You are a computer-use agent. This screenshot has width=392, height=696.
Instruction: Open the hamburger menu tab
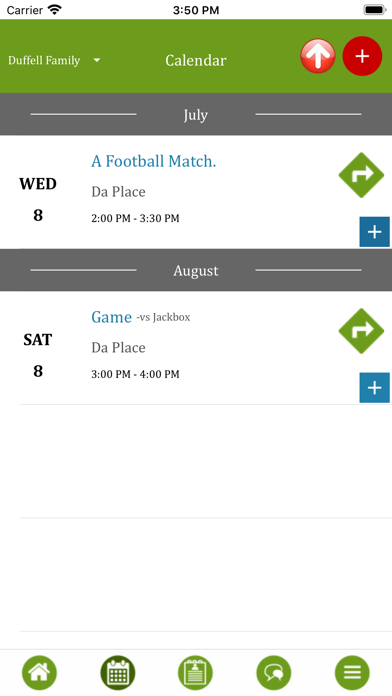[x=352, y=673]
